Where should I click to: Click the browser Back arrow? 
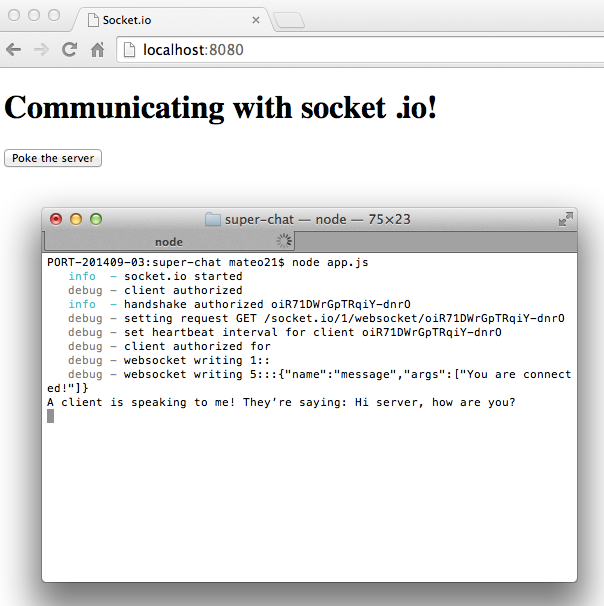pyautogui.click(x=14, y=50)
